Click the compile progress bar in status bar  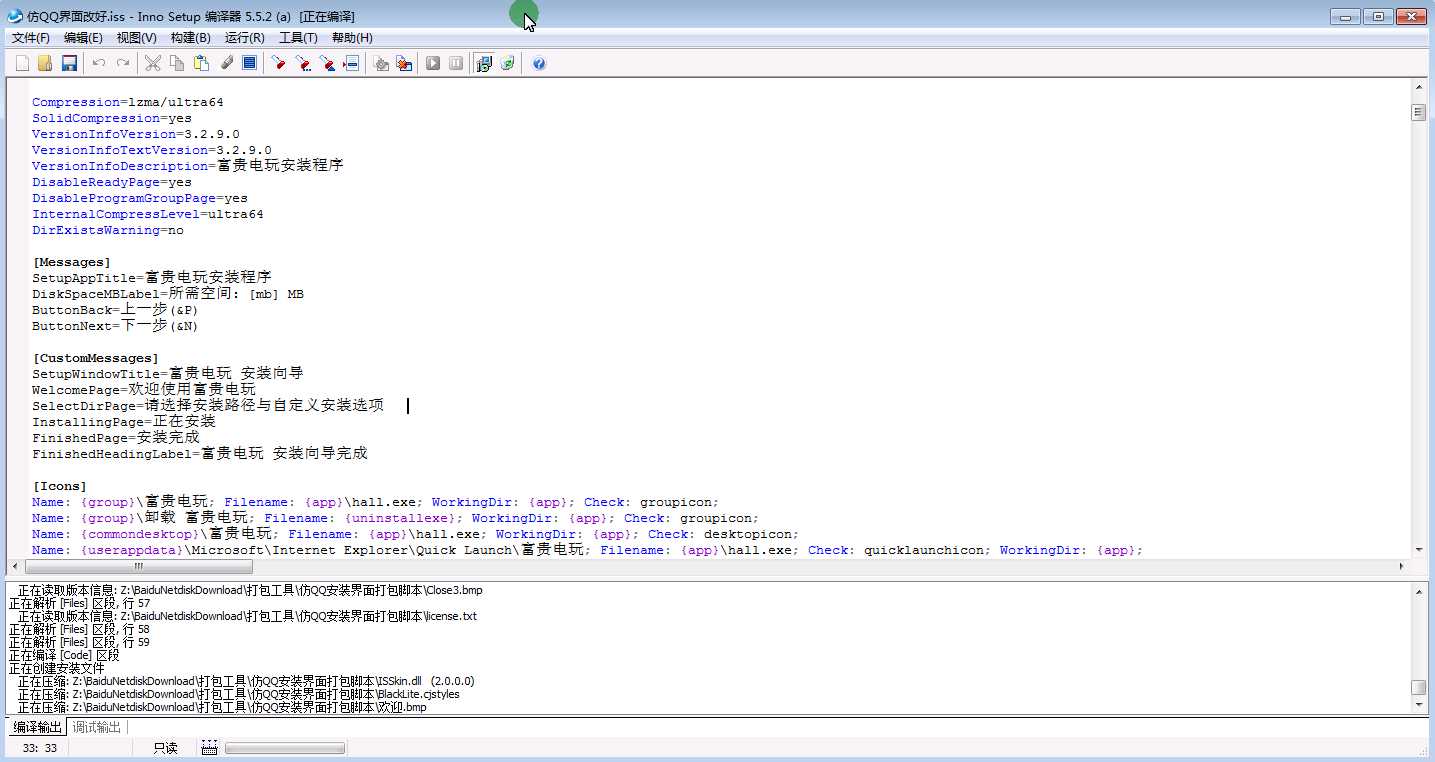pyautogui.click(x=285, y=748)
